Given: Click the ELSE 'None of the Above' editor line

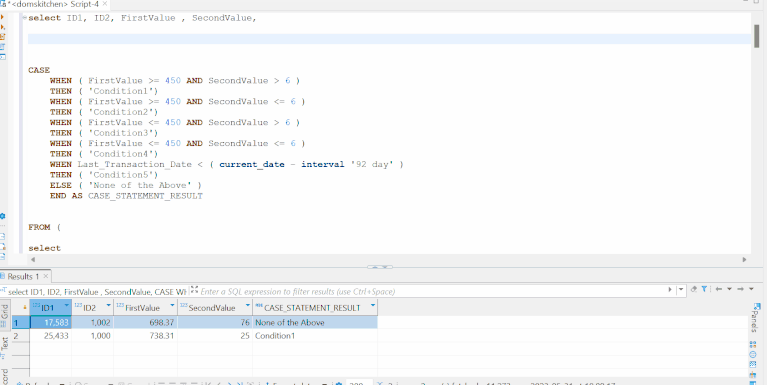Looking at the screenshot, I should (x=126, y=185).
